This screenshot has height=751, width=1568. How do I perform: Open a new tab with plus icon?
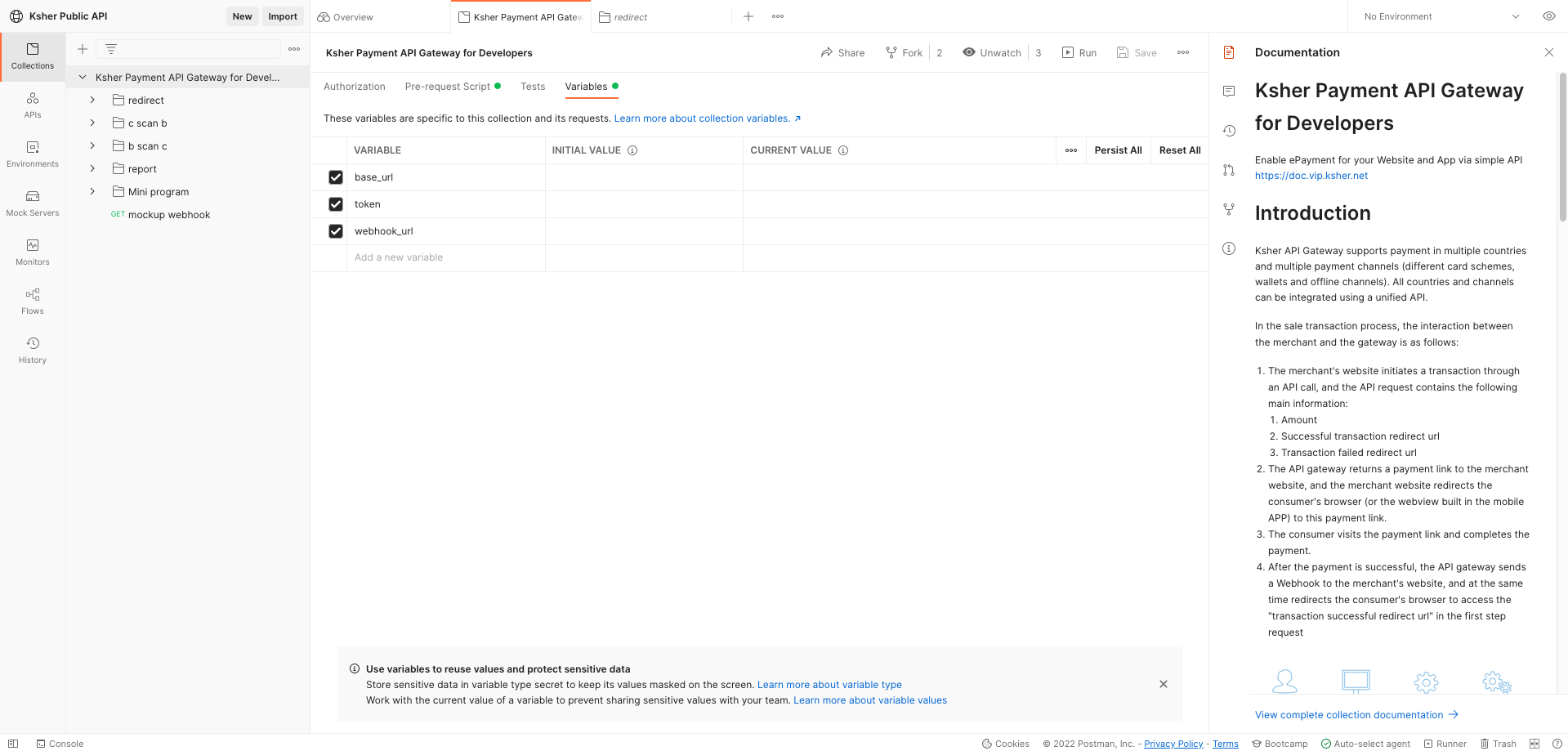click(x=748, y=16)
